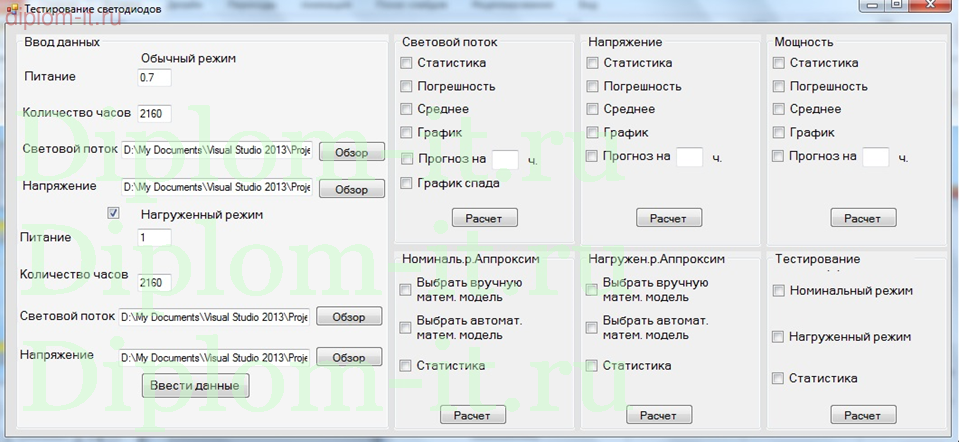Screen dimensions: 959x442
Task: Check График in Световой поток group
Action: (406, 132)
